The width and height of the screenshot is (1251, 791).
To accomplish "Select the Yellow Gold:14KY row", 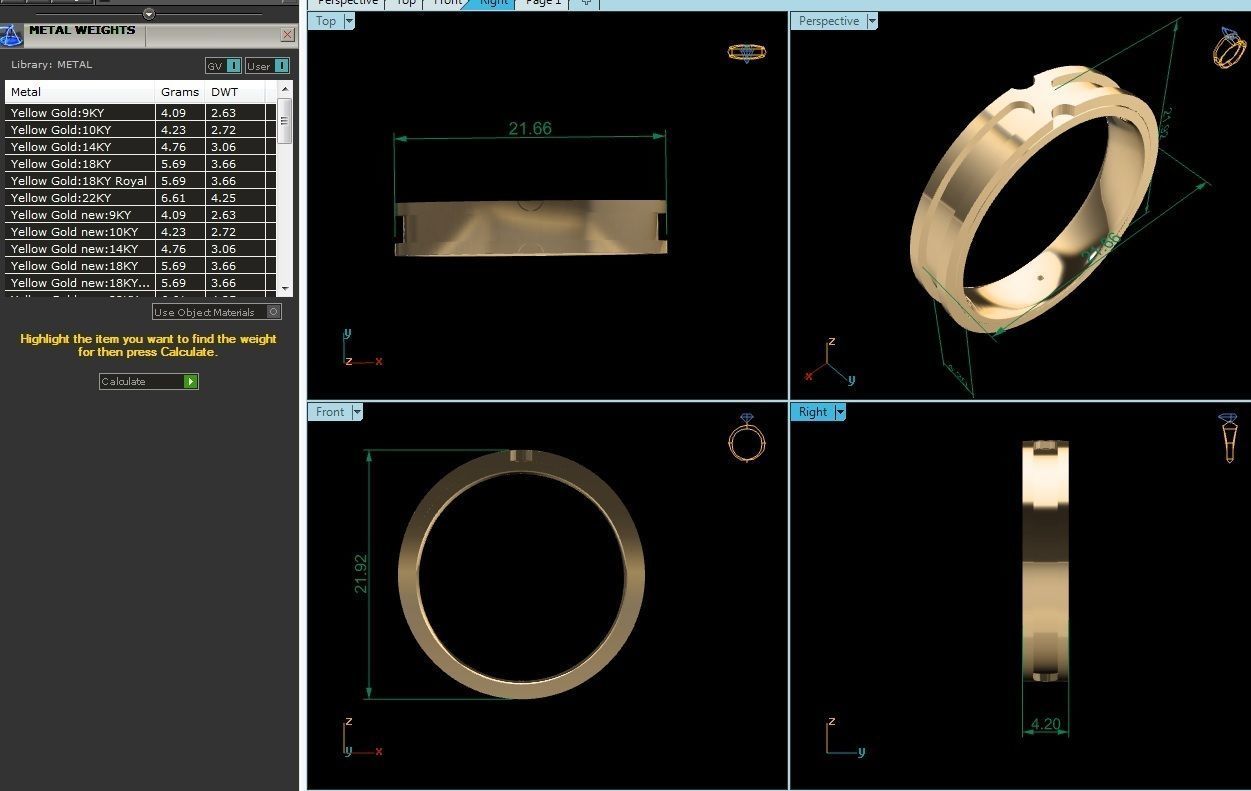I will point(140,147).
